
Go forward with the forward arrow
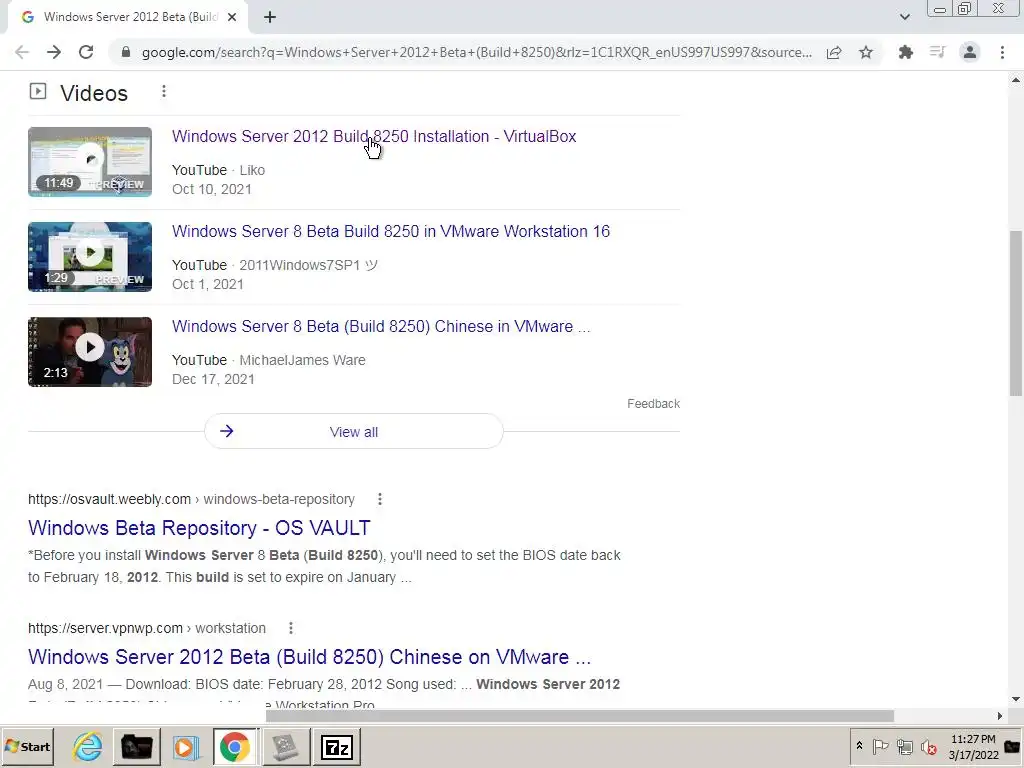pyautogui.click(x=54, y=52)
